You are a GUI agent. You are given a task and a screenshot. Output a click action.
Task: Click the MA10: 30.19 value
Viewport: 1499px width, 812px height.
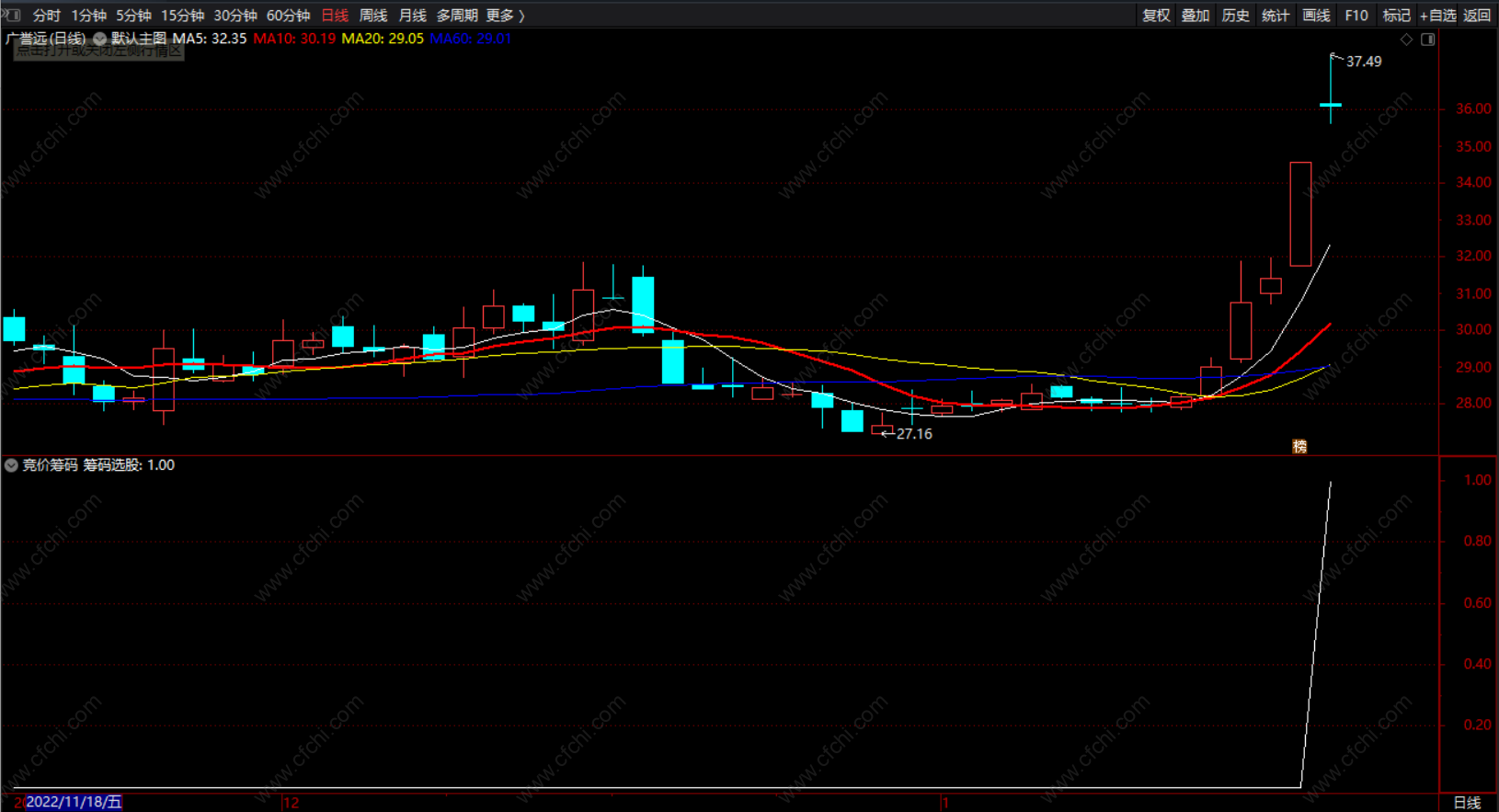pyautogui.click(x=294, y=39)
